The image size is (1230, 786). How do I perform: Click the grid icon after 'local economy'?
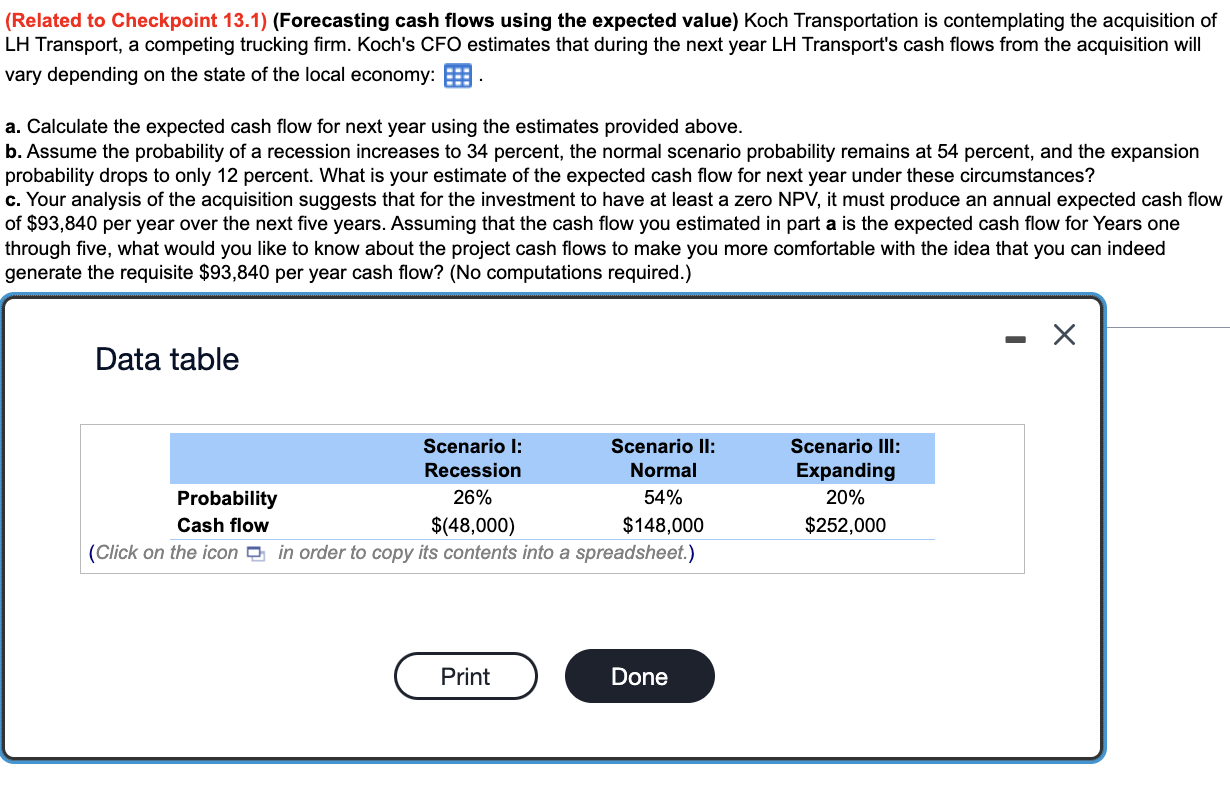point(457,75)
